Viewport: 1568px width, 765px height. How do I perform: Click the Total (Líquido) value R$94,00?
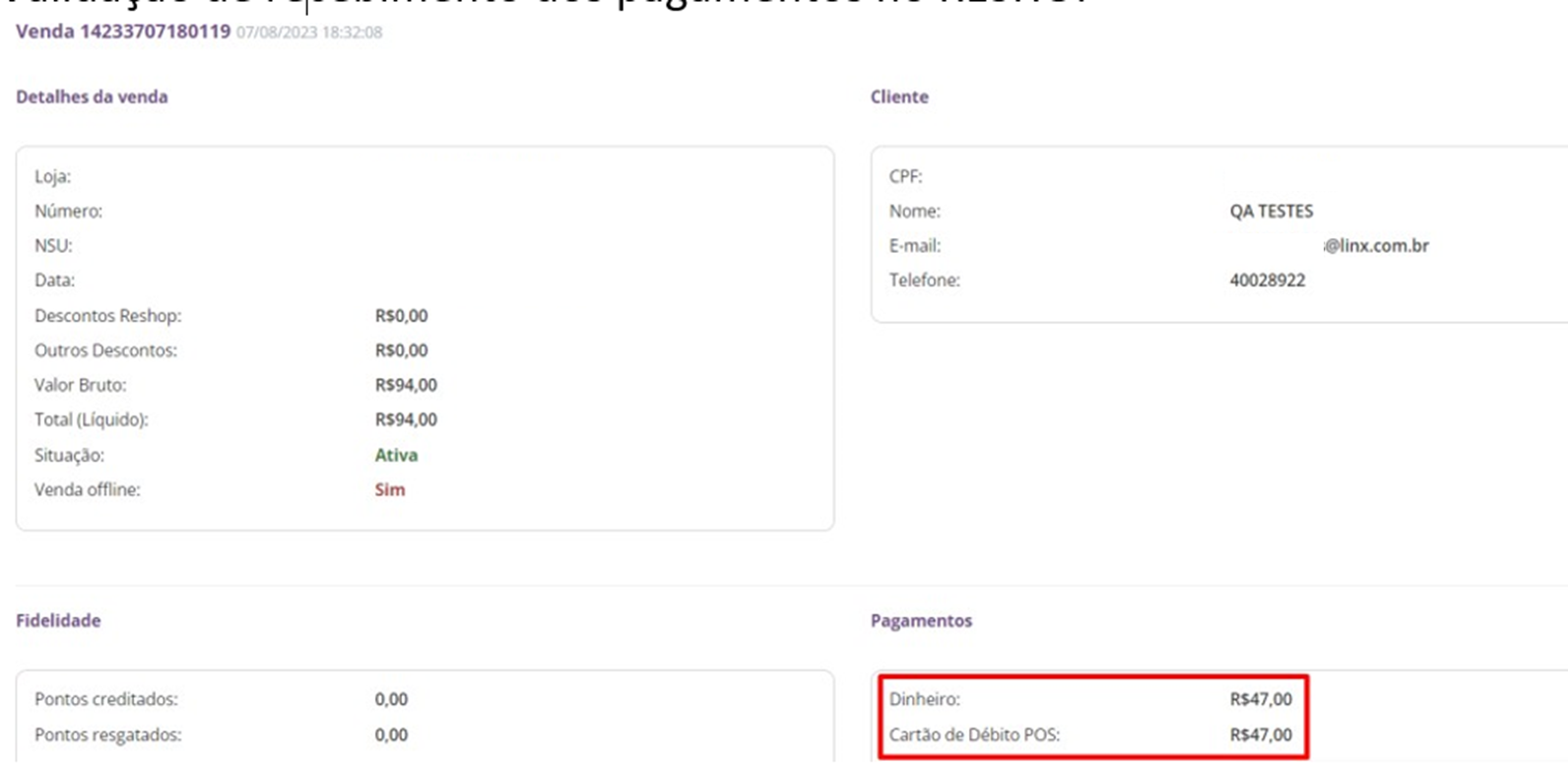406,419
